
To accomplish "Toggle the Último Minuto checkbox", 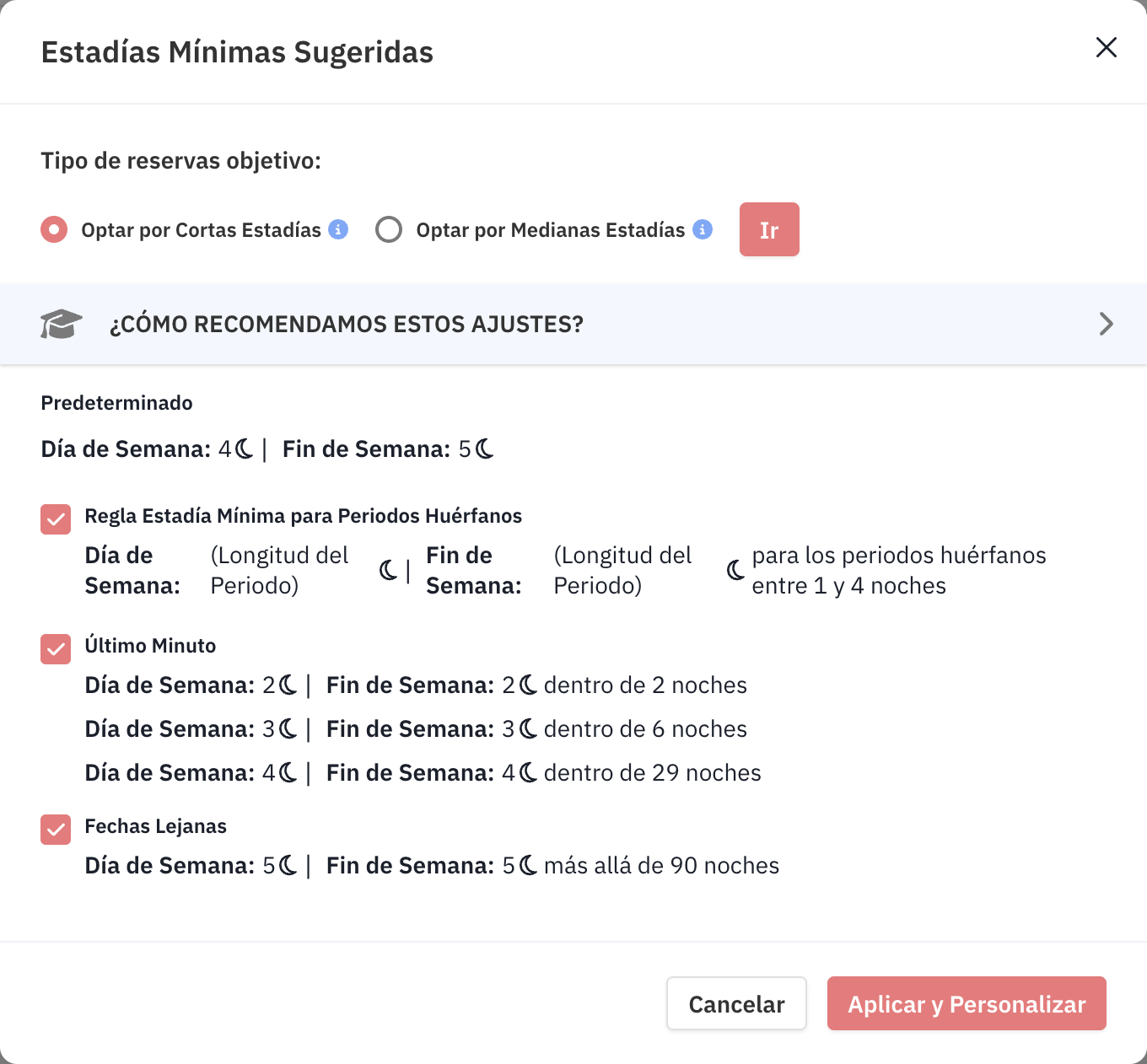I will click(56, 649).
